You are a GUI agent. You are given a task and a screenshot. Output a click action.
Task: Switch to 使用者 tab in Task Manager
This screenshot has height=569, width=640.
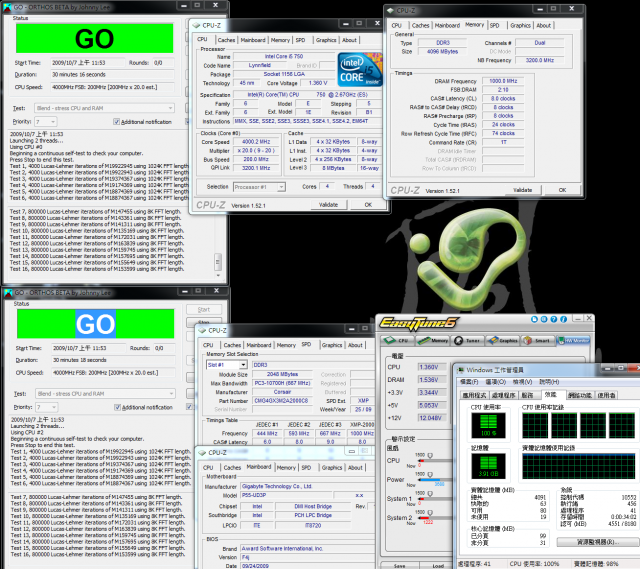tap(606, 395)
